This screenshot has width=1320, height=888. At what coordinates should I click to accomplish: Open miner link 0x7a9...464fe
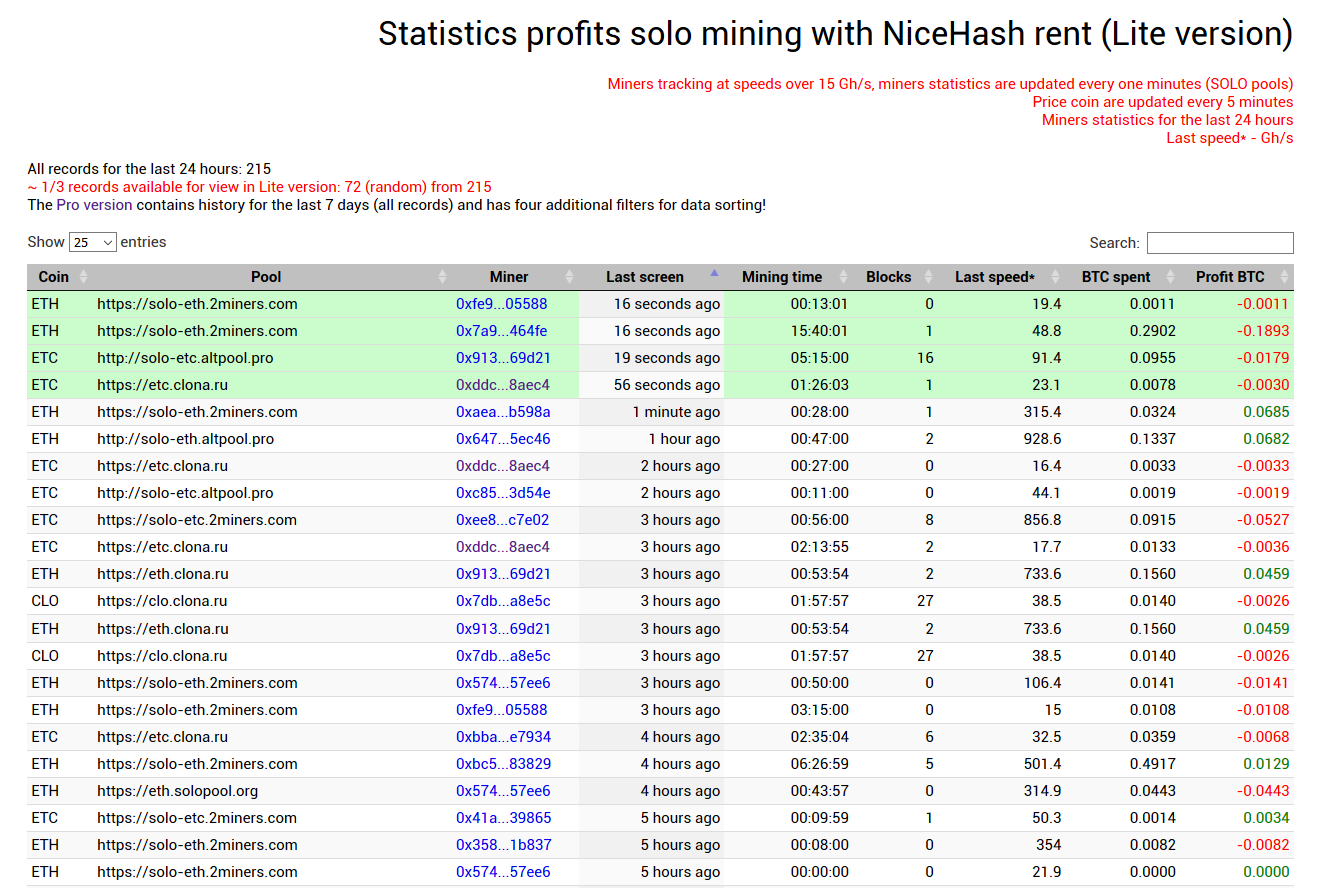click(502, 331)
